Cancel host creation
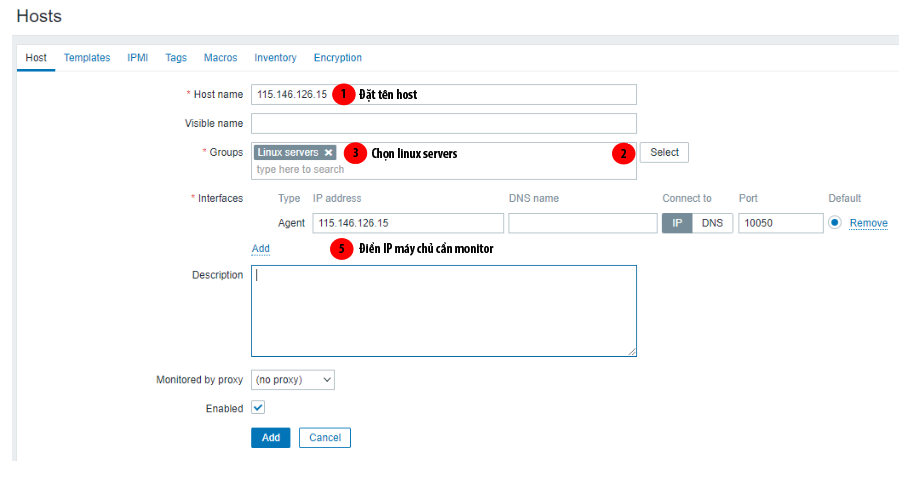 coord(324,438)
